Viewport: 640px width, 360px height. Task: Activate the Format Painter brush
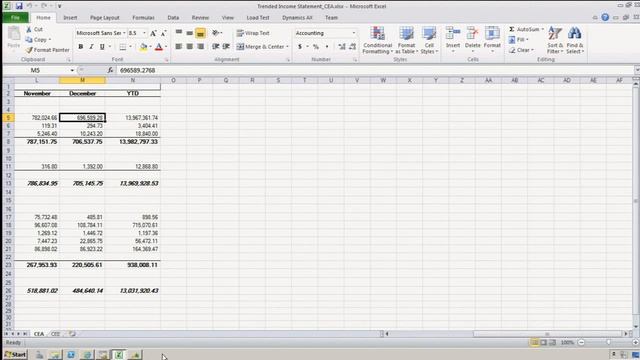(x=29, y=50)
